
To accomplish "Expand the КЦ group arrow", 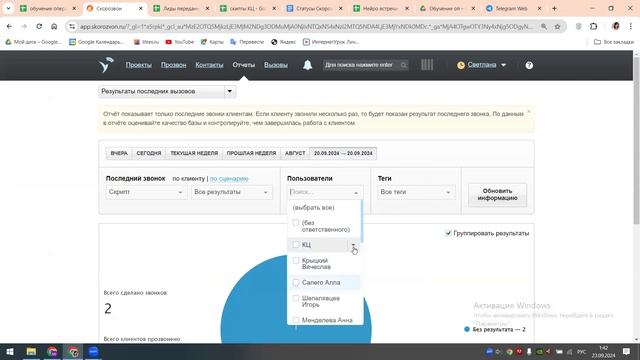I will 353,245.
